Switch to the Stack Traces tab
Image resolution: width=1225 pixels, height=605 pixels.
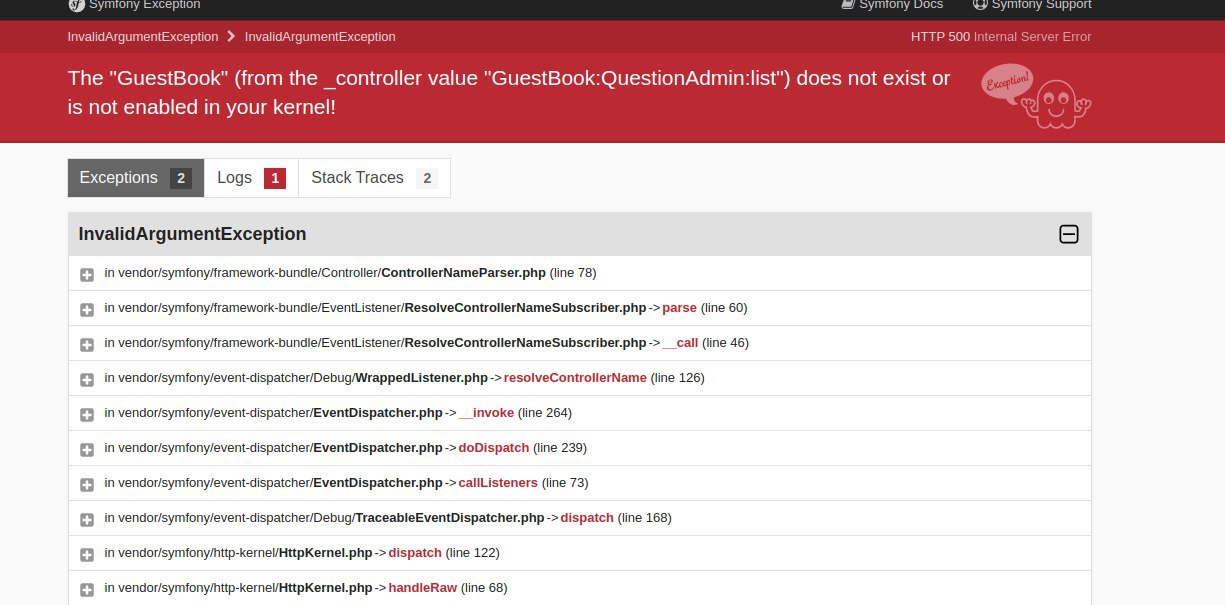pyautogui.click(x=374, y=178)
